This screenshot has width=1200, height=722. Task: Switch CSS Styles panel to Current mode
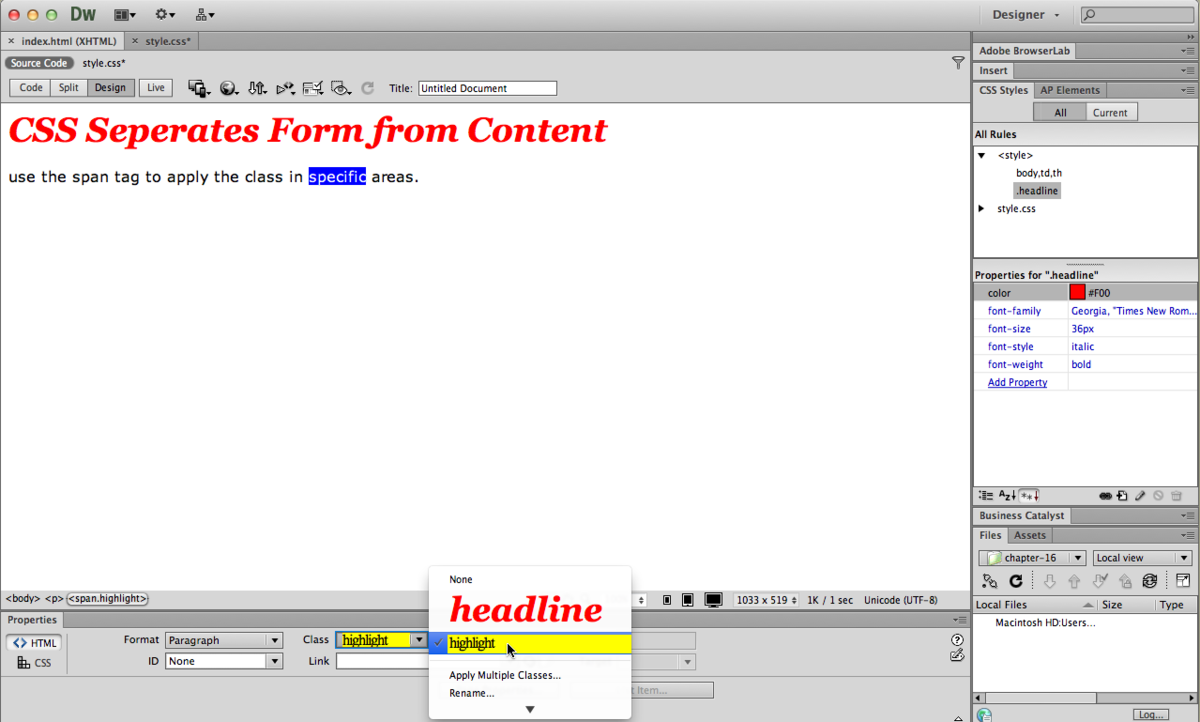pos(1109,113)
